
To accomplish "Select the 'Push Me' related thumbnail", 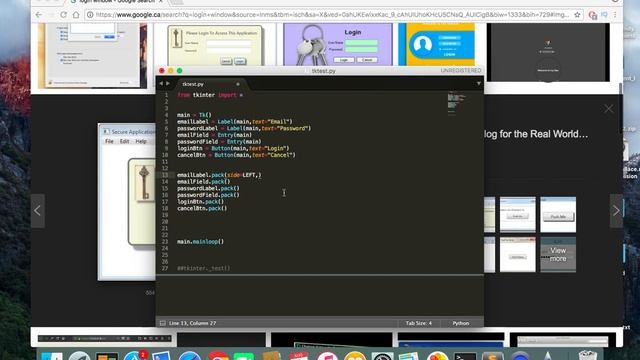I will (x=558, y=215).
